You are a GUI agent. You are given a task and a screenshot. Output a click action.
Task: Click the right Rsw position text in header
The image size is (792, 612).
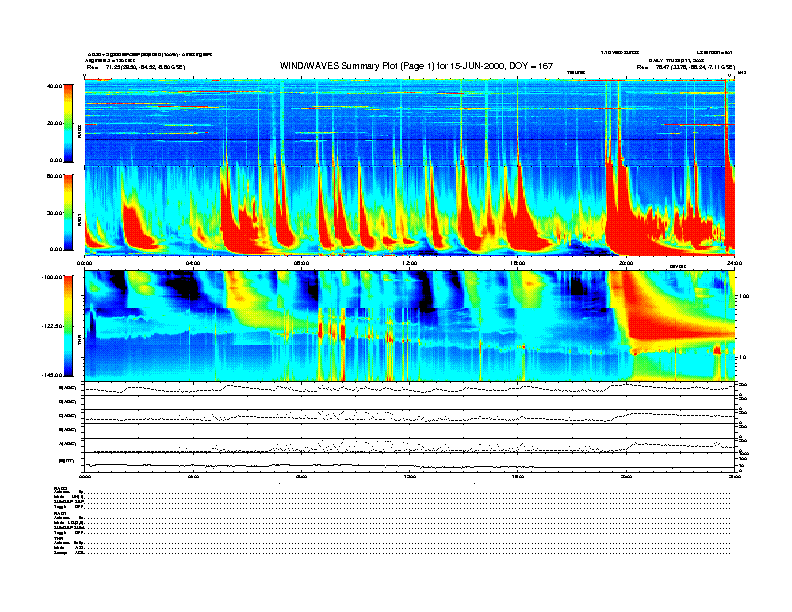tap(685, 67)
